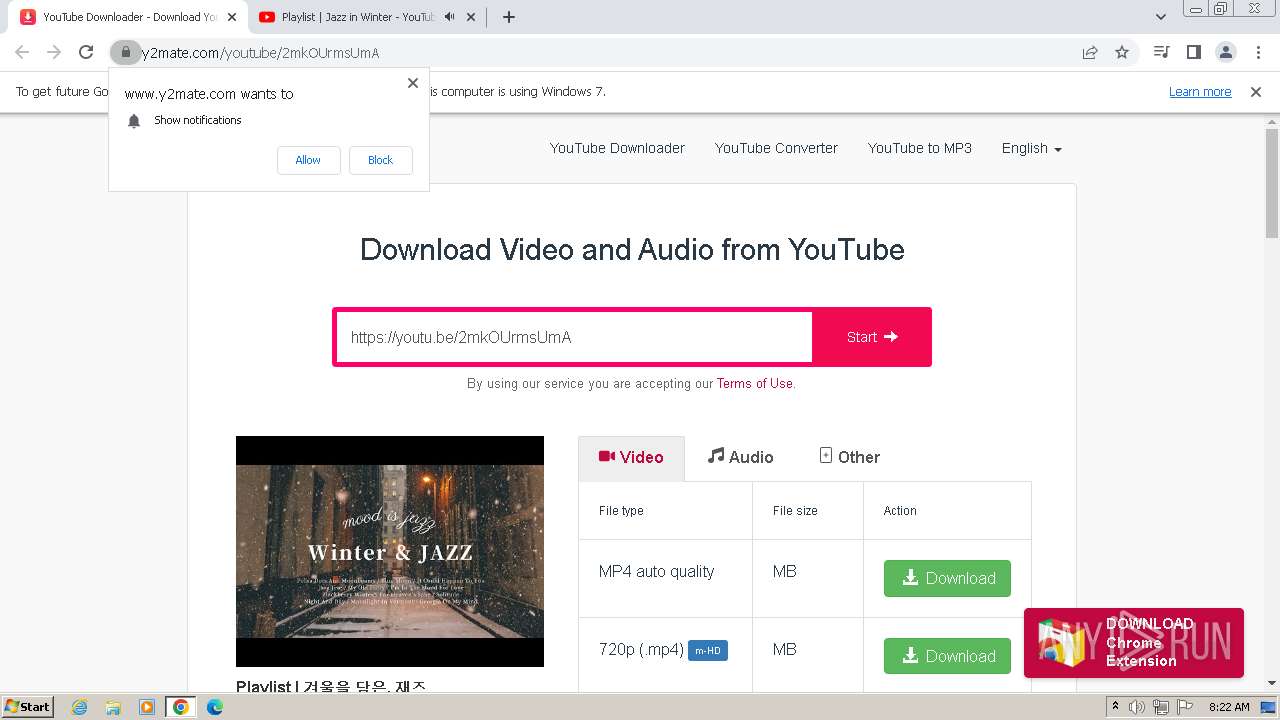Open site info via the lock icon

point(125,52)
